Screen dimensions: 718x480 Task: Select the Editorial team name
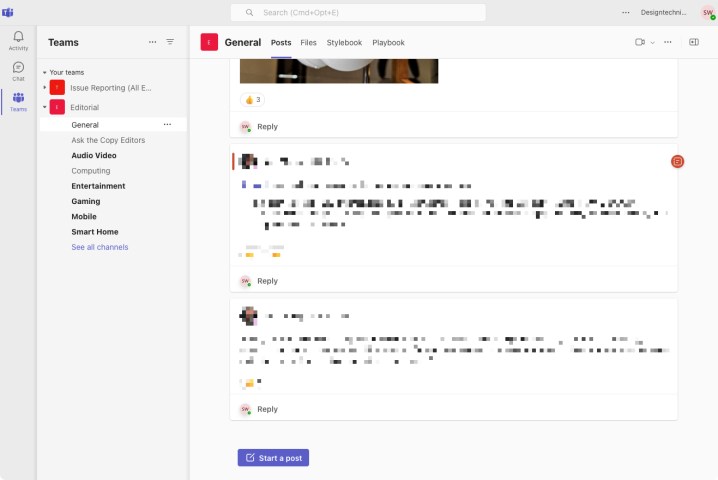(85, 107)
